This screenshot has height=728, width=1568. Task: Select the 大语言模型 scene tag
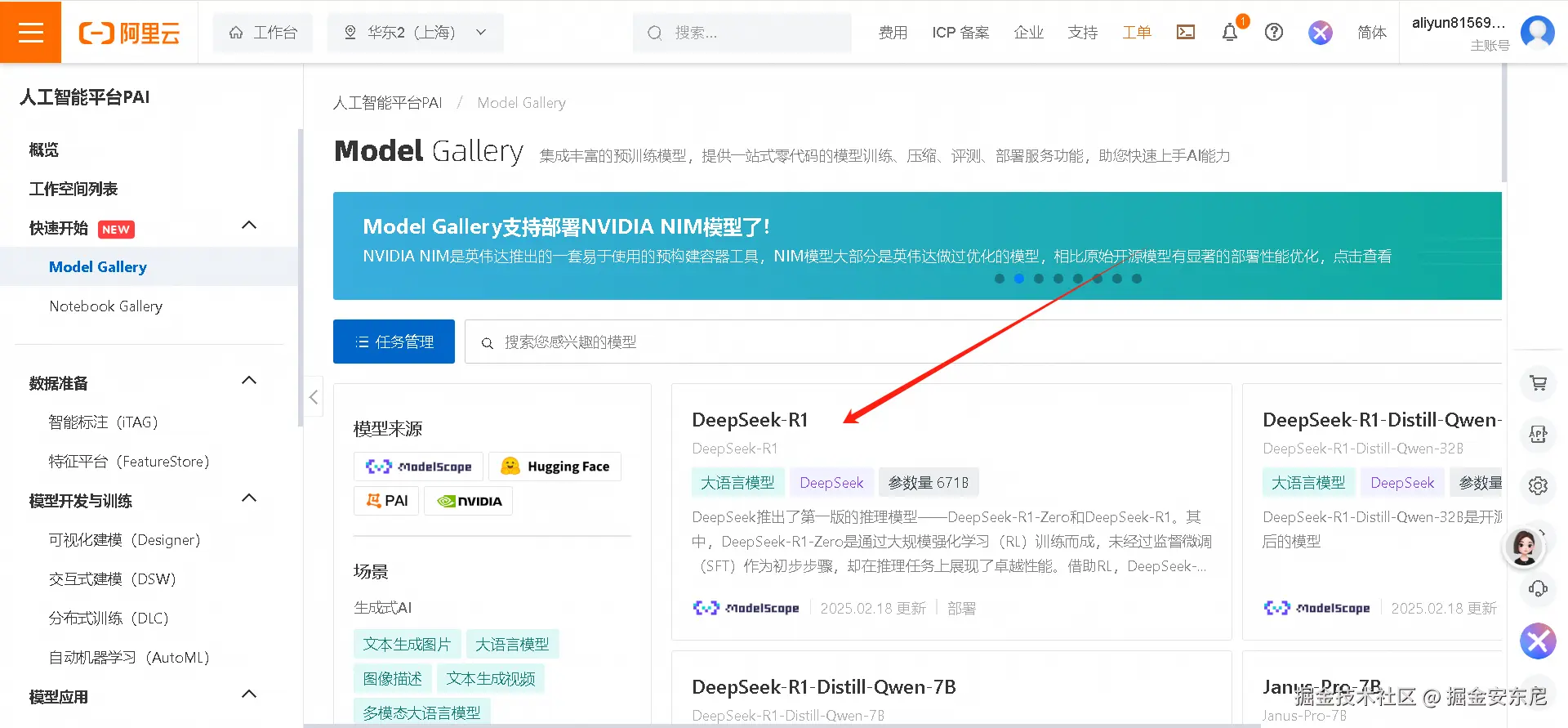(512, 644)
